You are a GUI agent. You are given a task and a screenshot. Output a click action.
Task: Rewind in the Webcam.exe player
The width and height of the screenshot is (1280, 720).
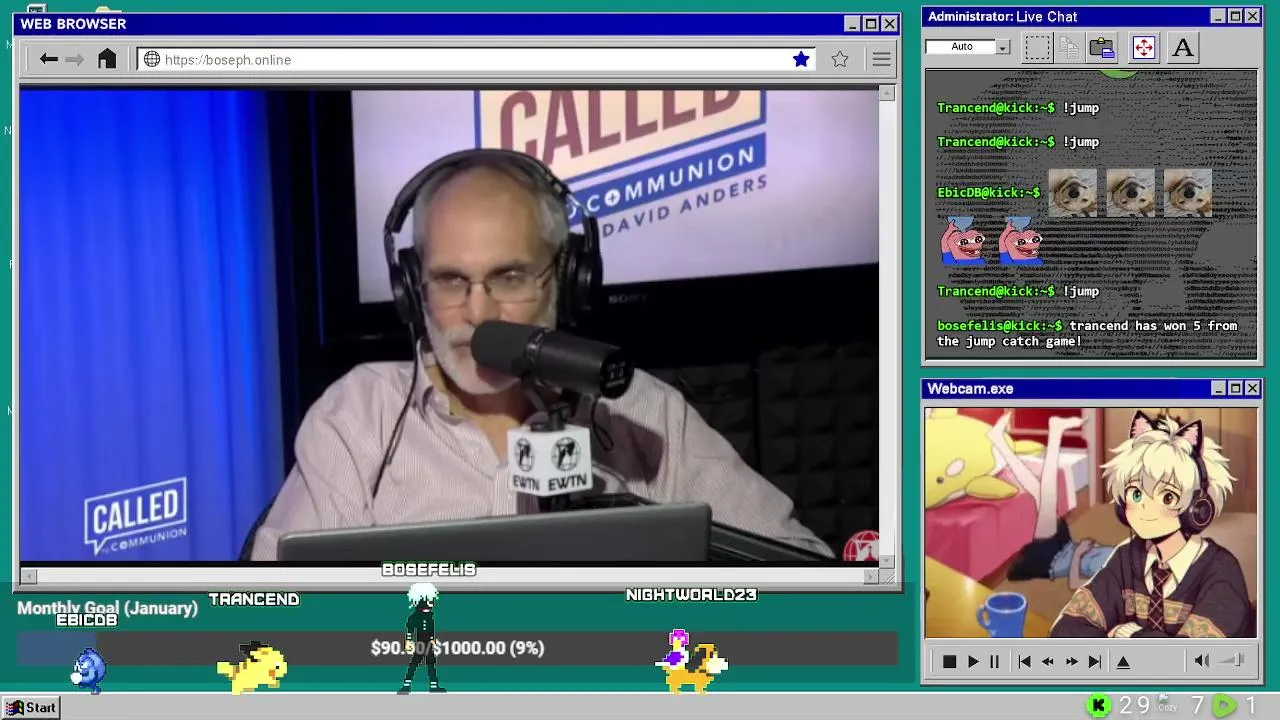[1047, 661]
